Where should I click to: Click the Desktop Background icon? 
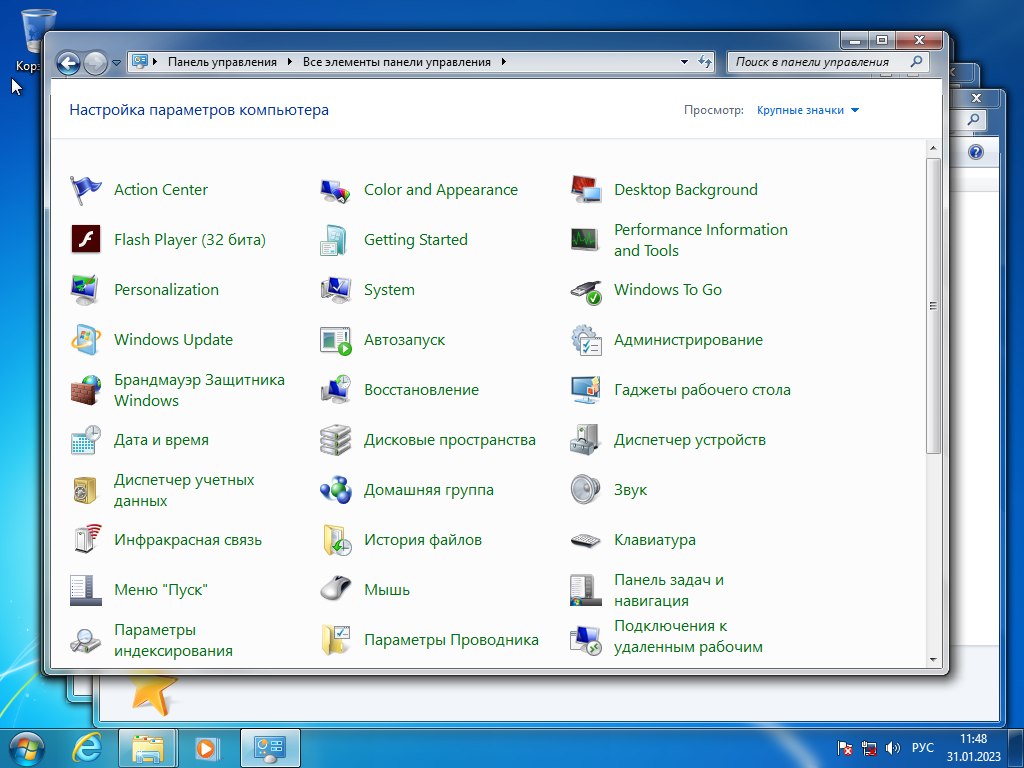[x=586, y=190]
